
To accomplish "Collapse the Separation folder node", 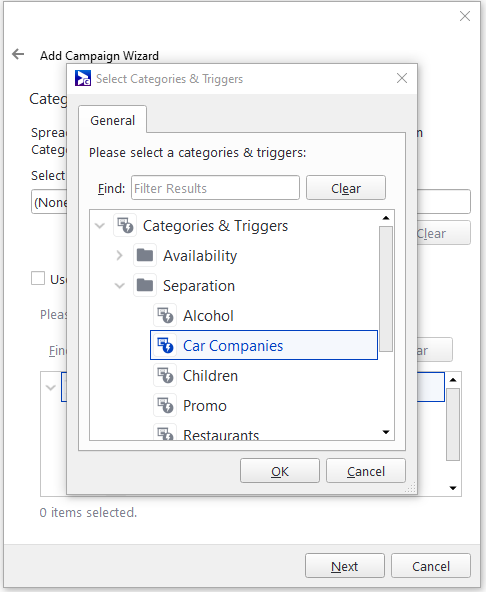I will point(119,286).
